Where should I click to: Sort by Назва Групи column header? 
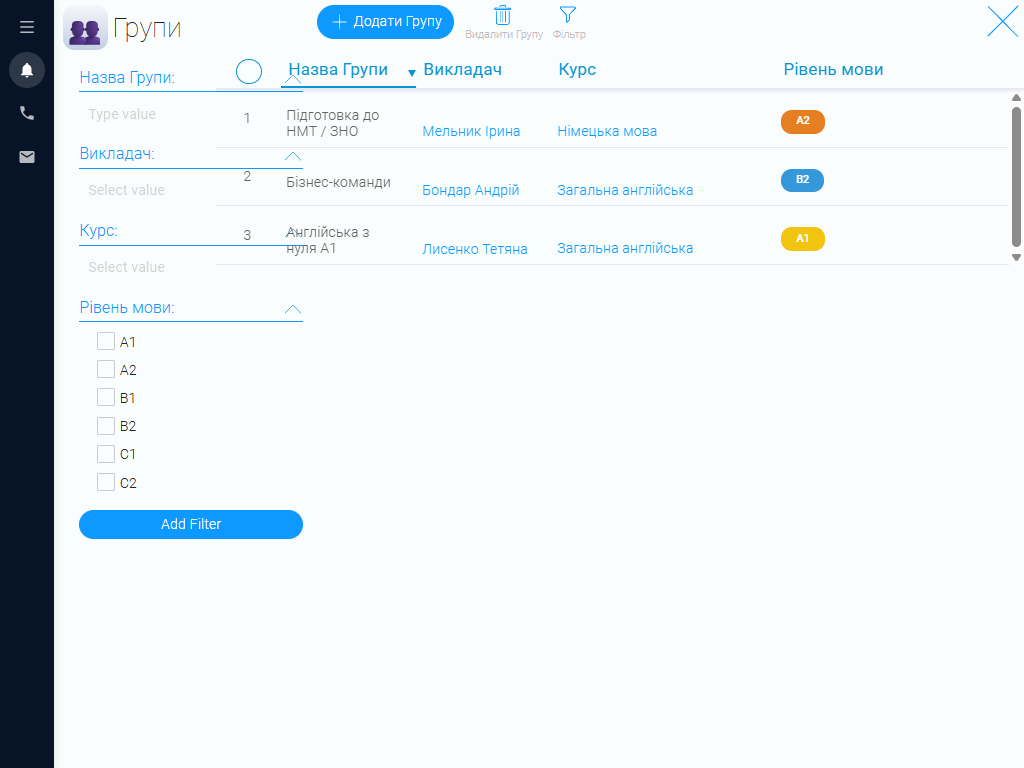click(338, 69)
